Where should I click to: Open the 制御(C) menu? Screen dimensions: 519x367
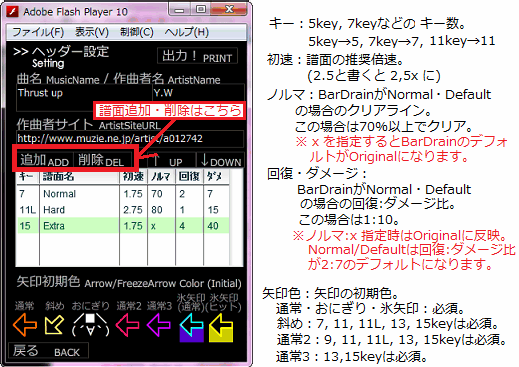137,32
